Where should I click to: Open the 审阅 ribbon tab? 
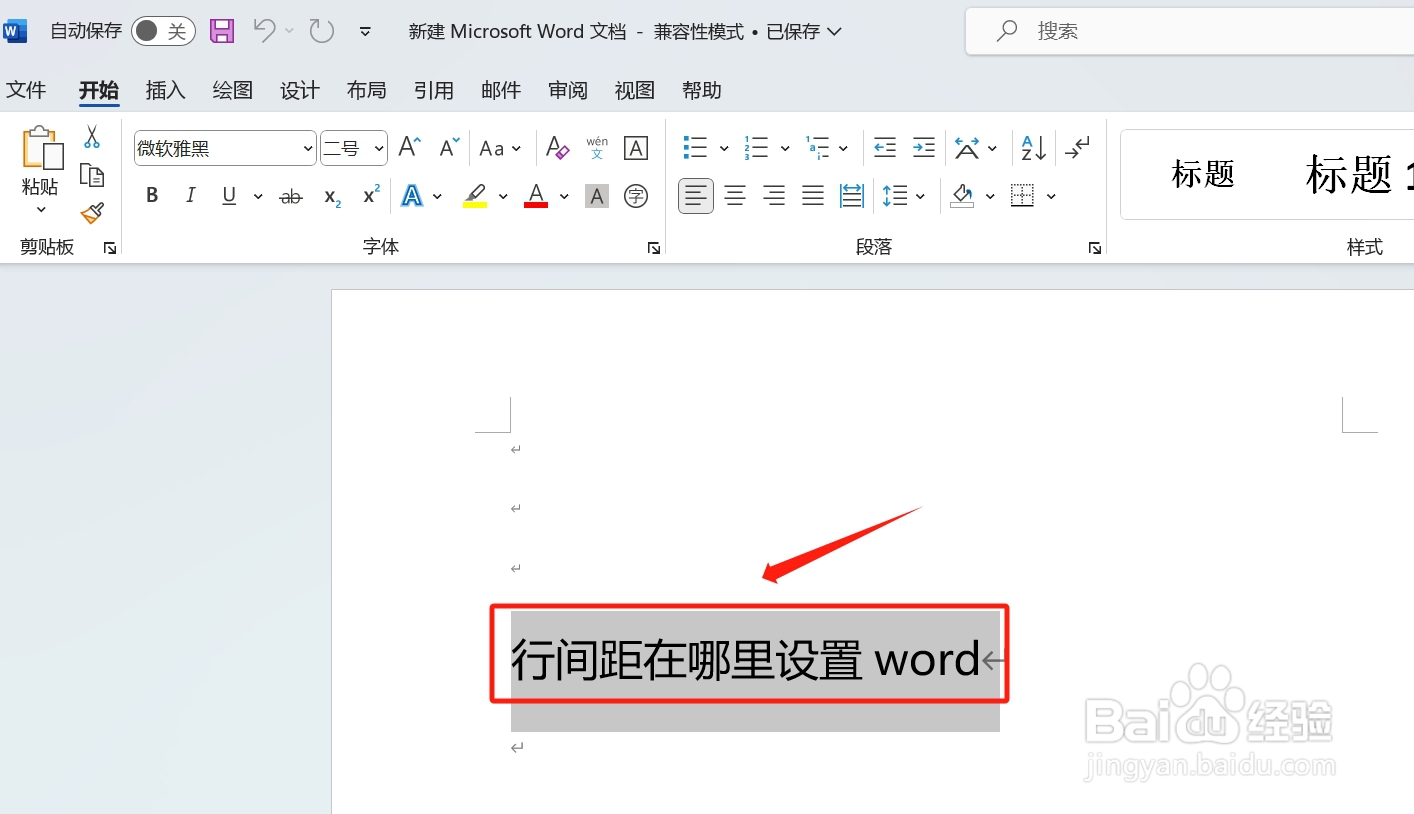567,90
